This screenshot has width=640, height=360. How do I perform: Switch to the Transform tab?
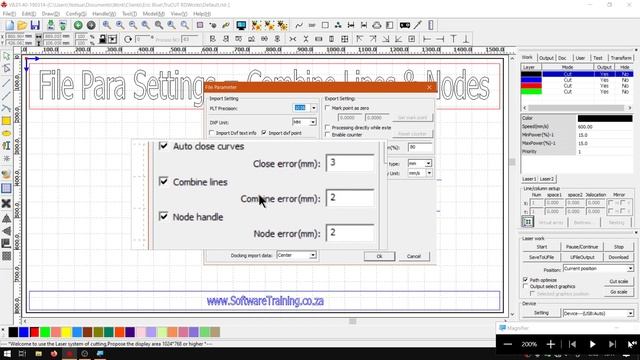(621, 58)
